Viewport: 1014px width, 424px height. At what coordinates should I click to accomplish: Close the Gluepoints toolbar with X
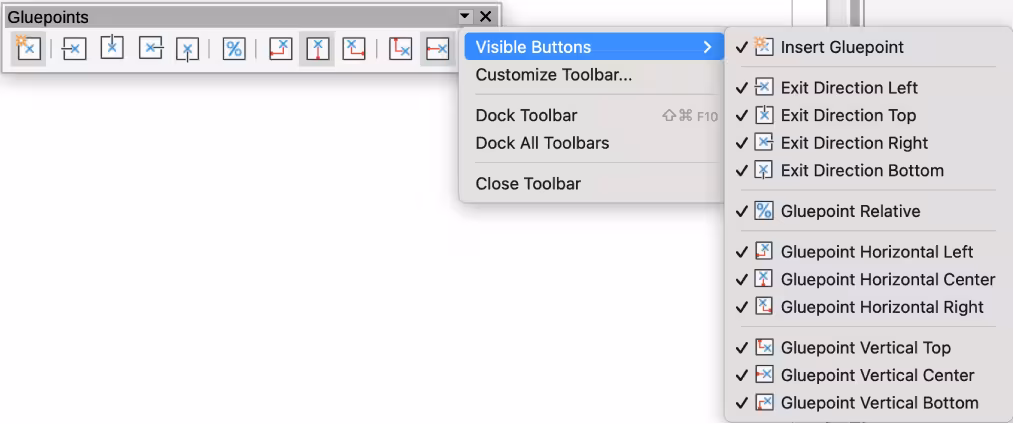click(x=486, y=17)
